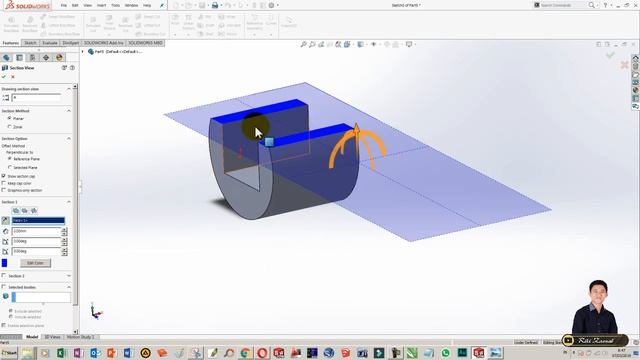Select Selected Plane offset option
The image size is (640, 360).
click(x=10, y=167)
